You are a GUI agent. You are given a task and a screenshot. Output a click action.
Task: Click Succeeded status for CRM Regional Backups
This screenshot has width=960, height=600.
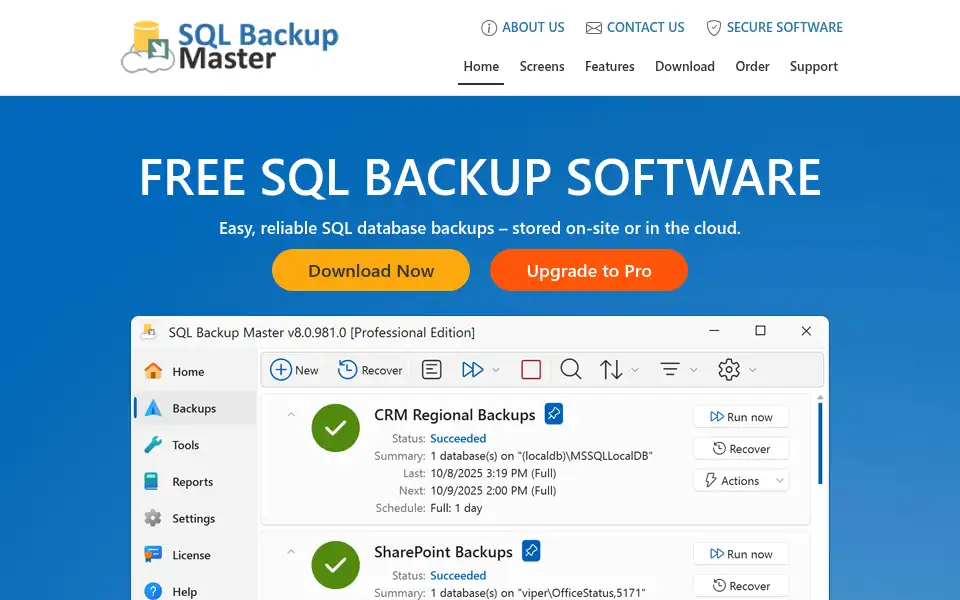(x=458, y=438)
